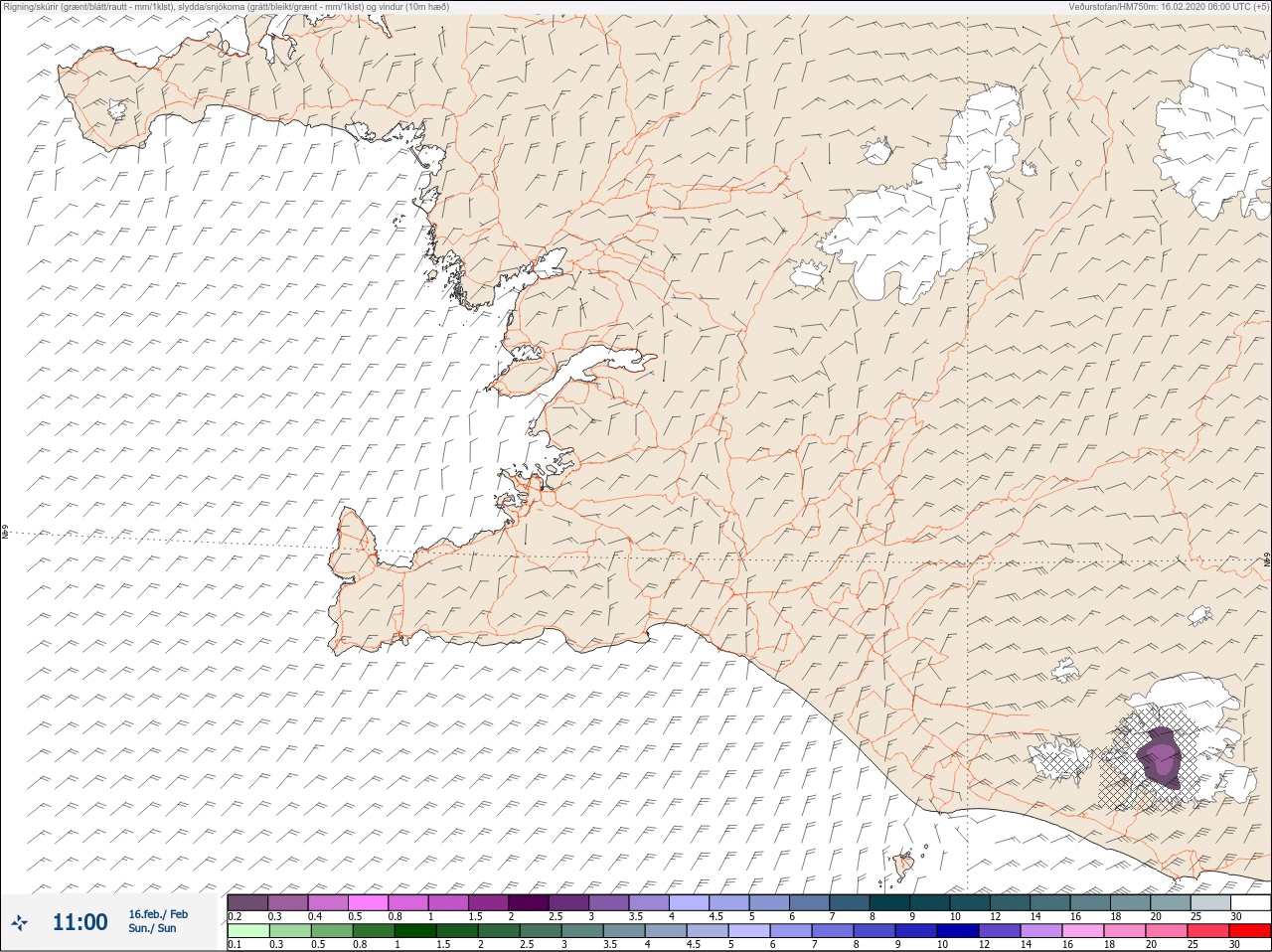Select bright red 30 swatch ending lower legend
This screenshot has width=1272, height=952.
pyautogui.click(x=1250, y=931)
